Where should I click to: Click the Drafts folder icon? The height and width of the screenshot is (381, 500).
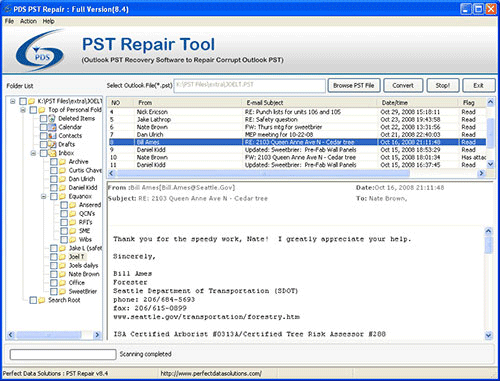(52, 144)
